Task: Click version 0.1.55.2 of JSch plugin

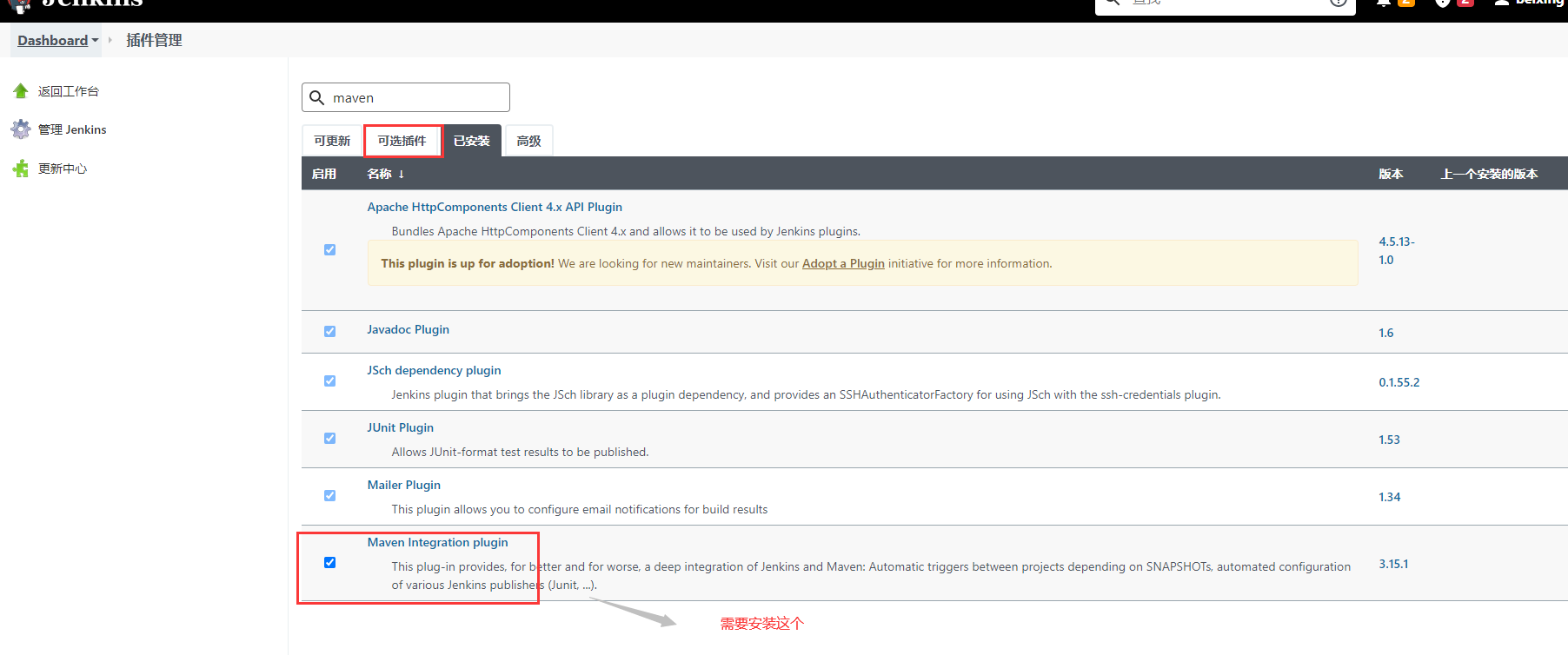Action: click(1399, 382)
